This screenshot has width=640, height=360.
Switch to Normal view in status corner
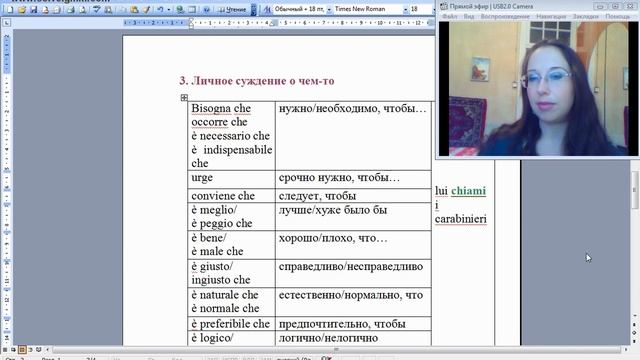[x=5, y=350]
